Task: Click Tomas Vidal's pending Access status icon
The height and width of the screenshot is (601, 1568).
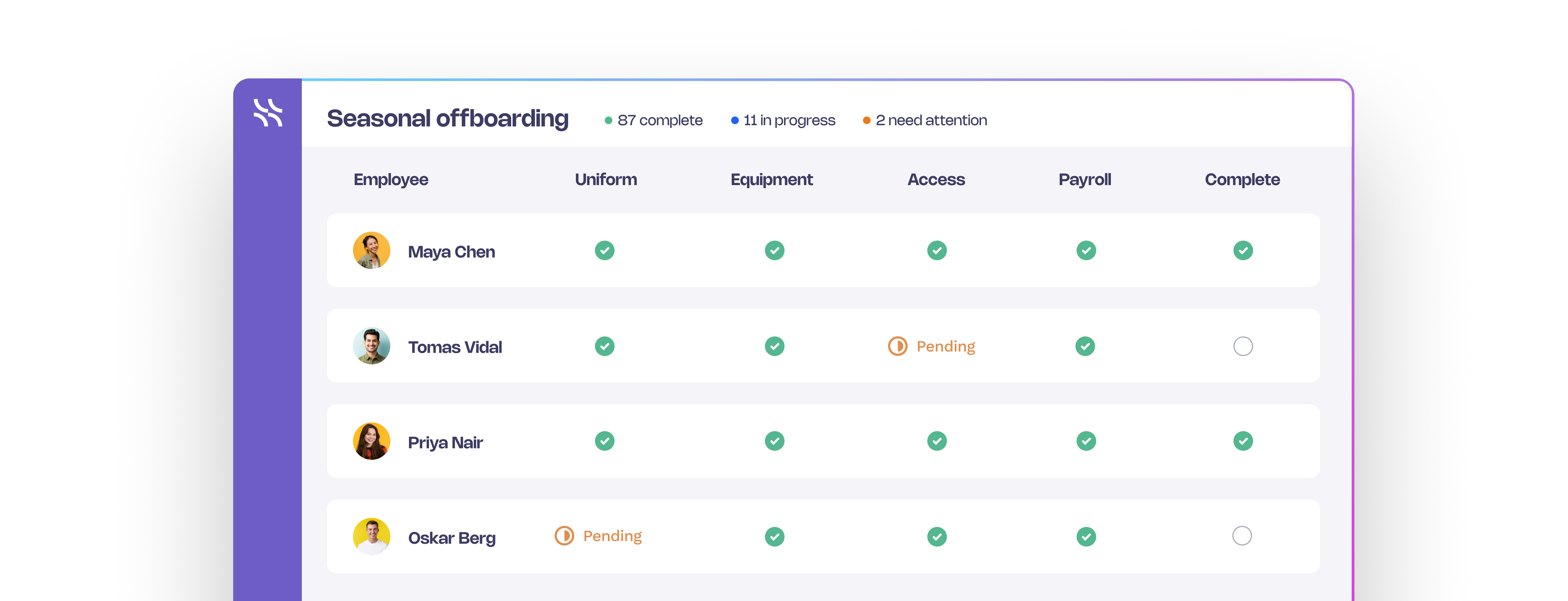Action: pyautogui.click(x=898, y=346)
